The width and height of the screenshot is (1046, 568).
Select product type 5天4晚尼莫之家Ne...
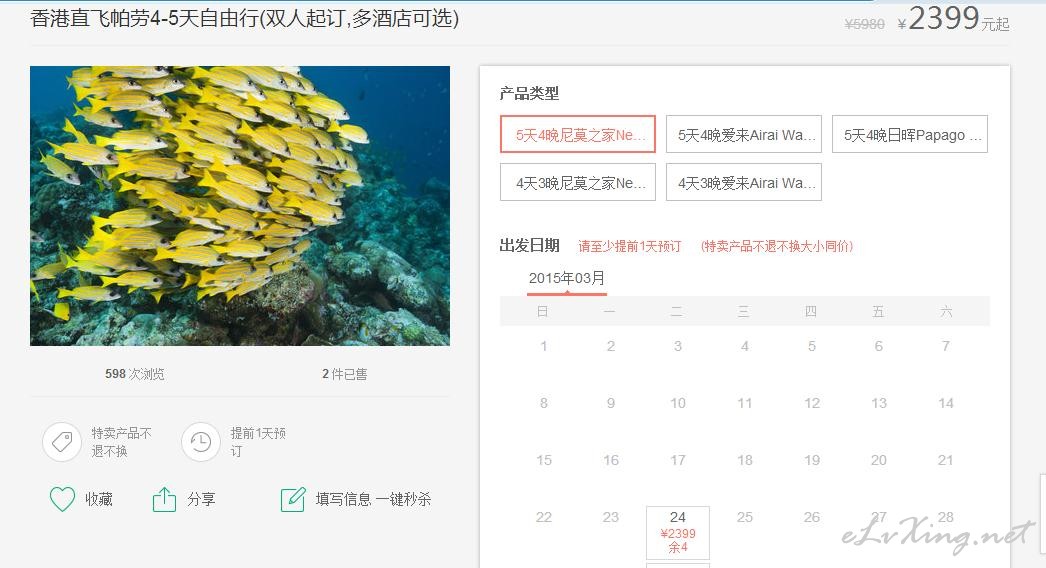coord(578,134)
